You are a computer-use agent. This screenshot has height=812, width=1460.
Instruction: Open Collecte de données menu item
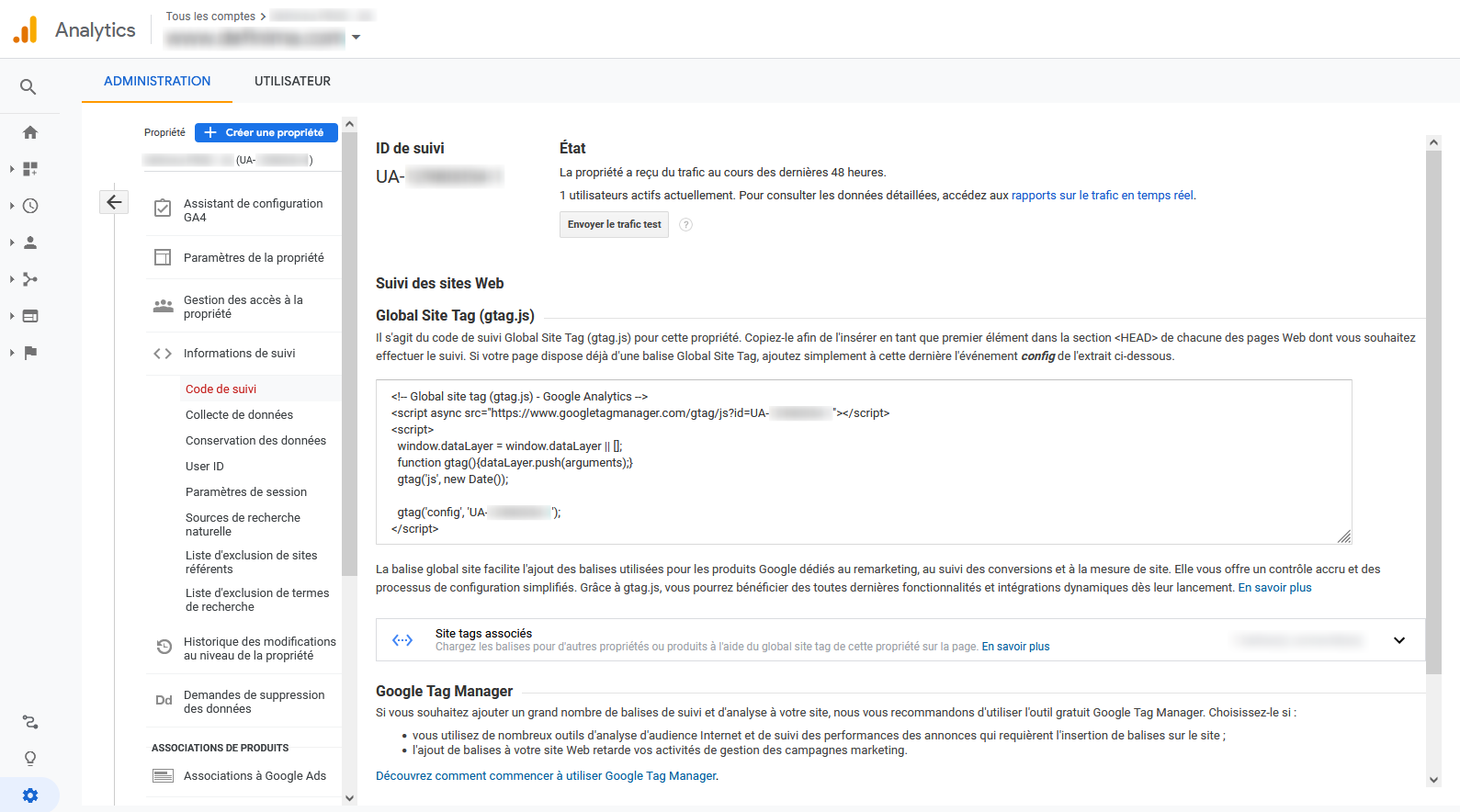[239, 415]
